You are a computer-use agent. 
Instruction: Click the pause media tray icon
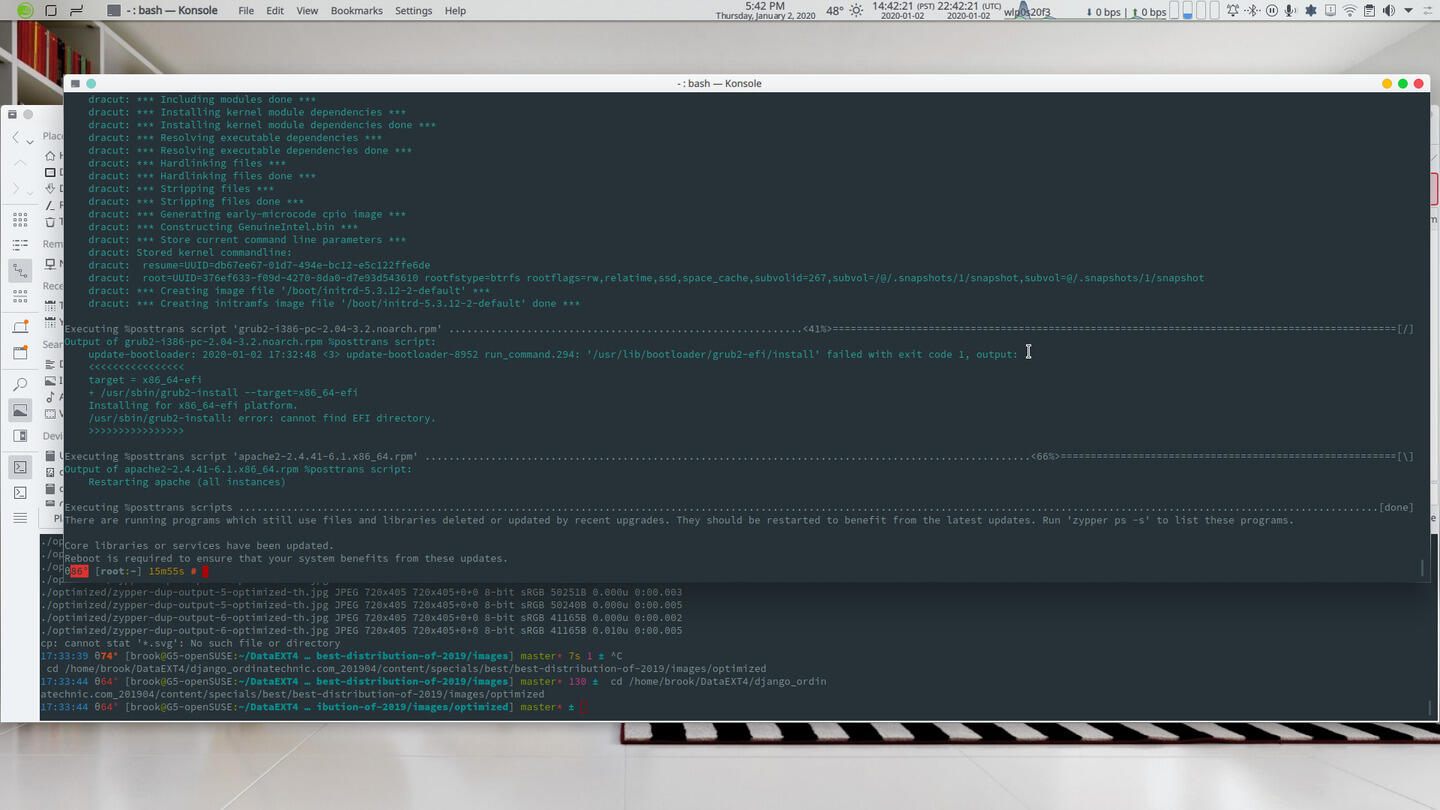(1272, 11)
